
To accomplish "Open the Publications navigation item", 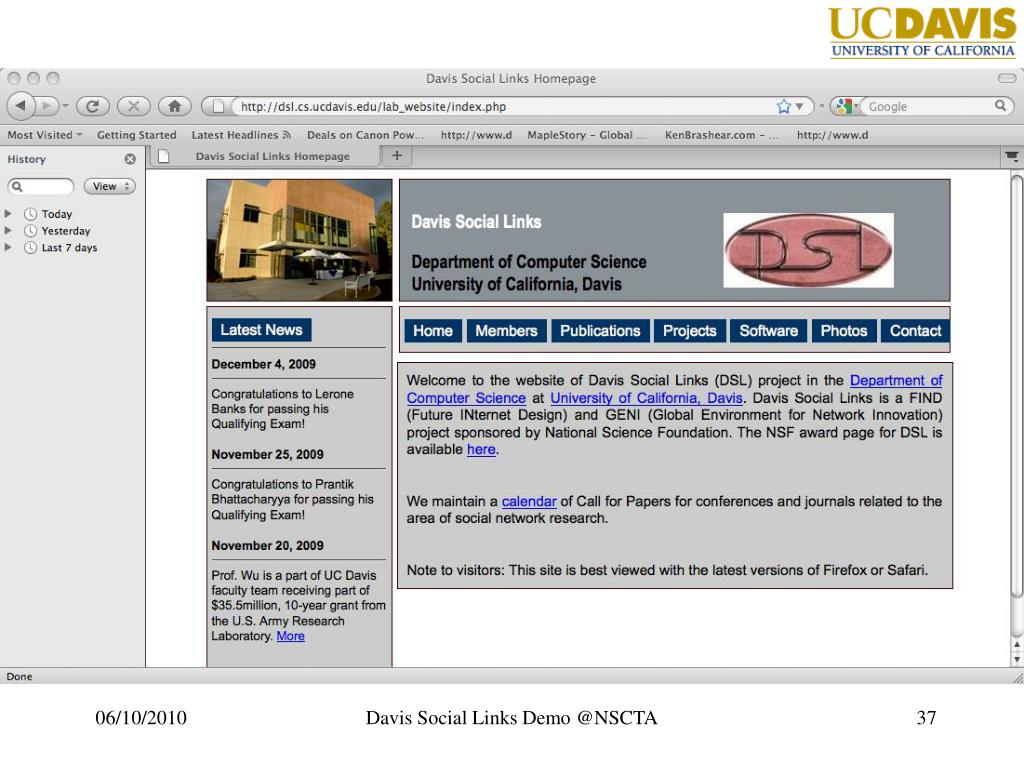I will (600, 331).
